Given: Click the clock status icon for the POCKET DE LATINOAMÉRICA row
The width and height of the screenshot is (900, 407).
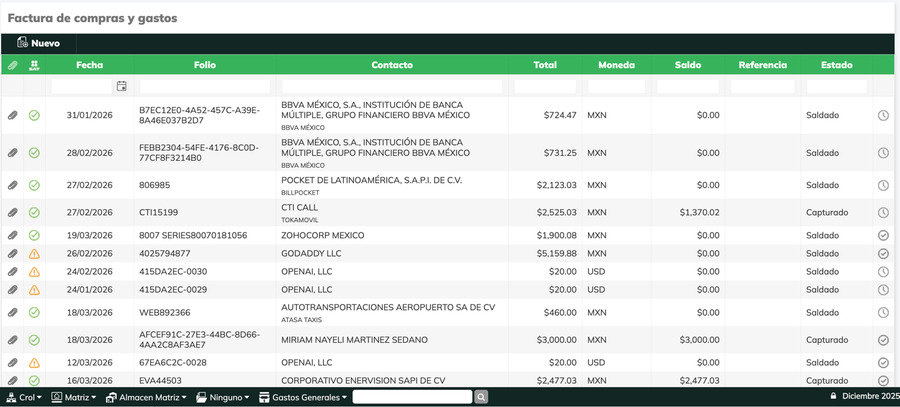Looking at the screenshot, I should [x=883, y=185].
